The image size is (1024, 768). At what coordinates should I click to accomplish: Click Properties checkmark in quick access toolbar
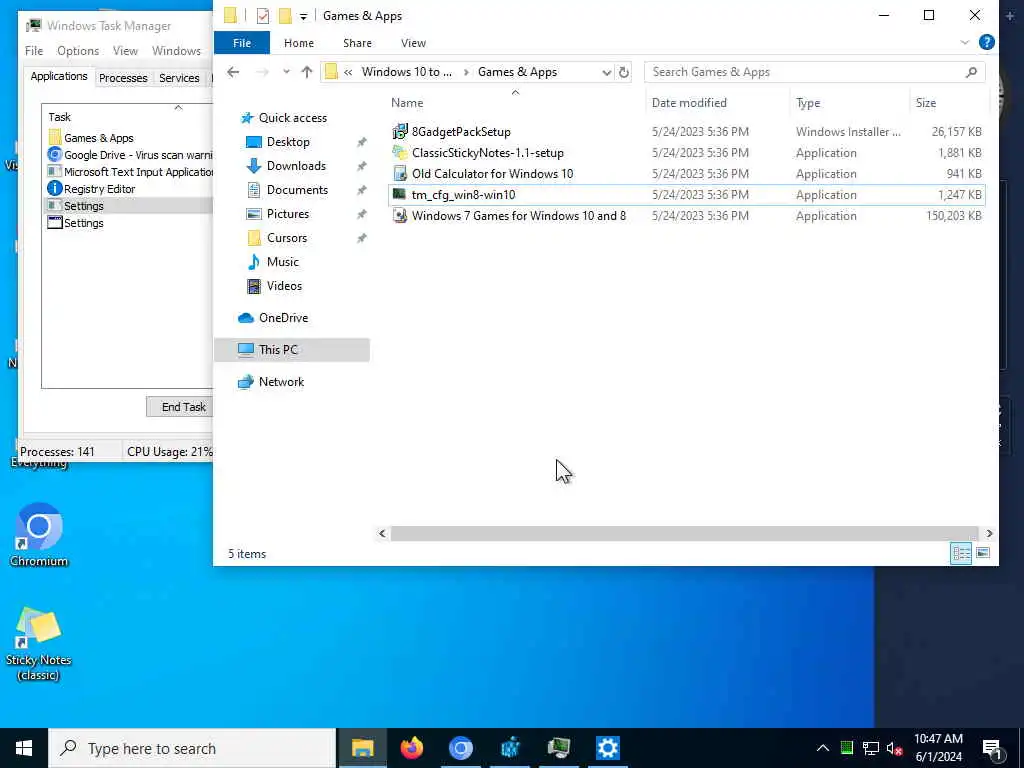click(x=263, y=15)
